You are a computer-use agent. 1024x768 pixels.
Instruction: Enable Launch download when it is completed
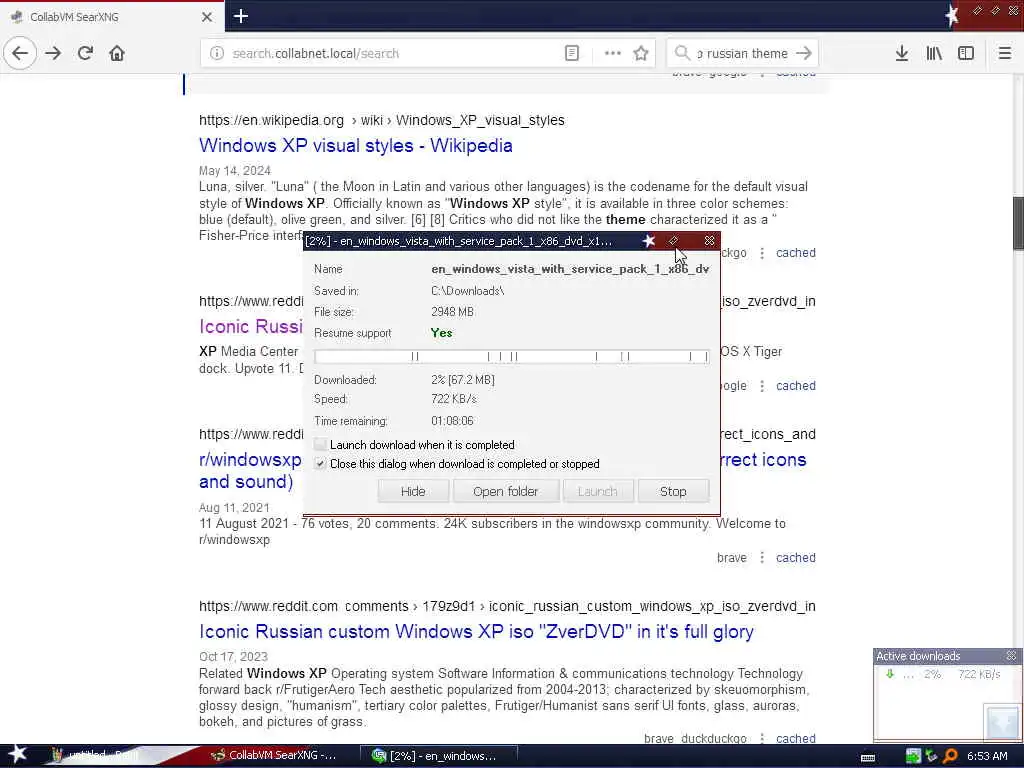point(320,445)
